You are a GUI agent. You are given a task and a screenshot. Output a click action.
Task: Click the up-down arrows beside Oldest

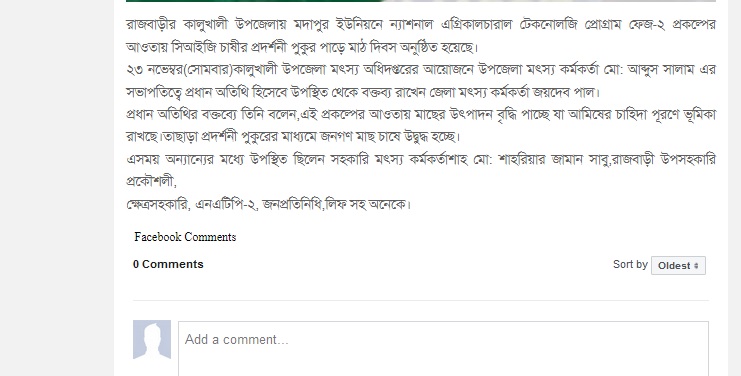tap(696, 266)
